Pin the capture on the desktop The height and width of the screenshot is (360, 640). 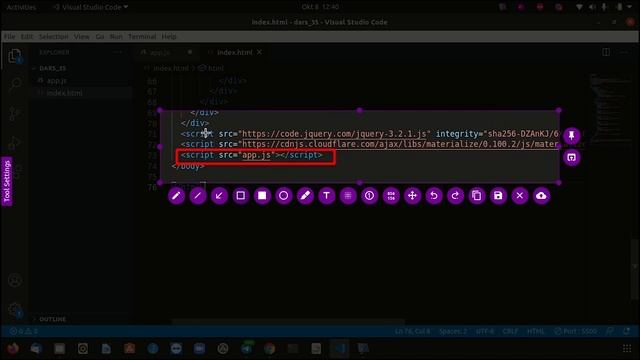(571, 136)
